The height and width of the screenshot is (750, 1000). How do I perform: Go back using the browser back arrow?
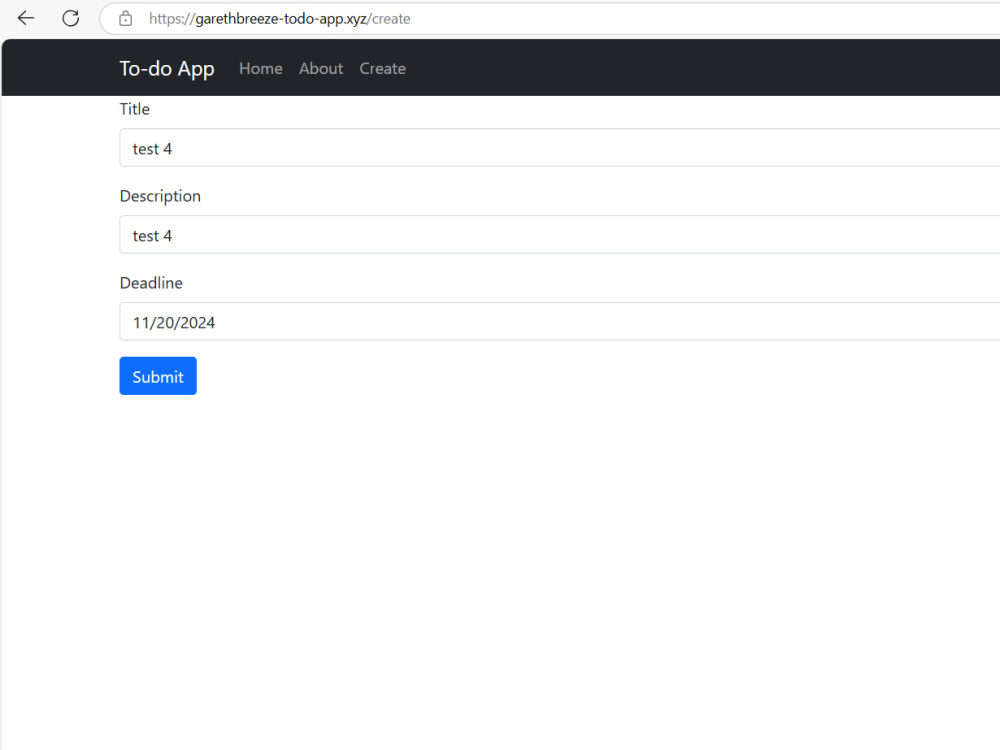(x=26, y=18)
